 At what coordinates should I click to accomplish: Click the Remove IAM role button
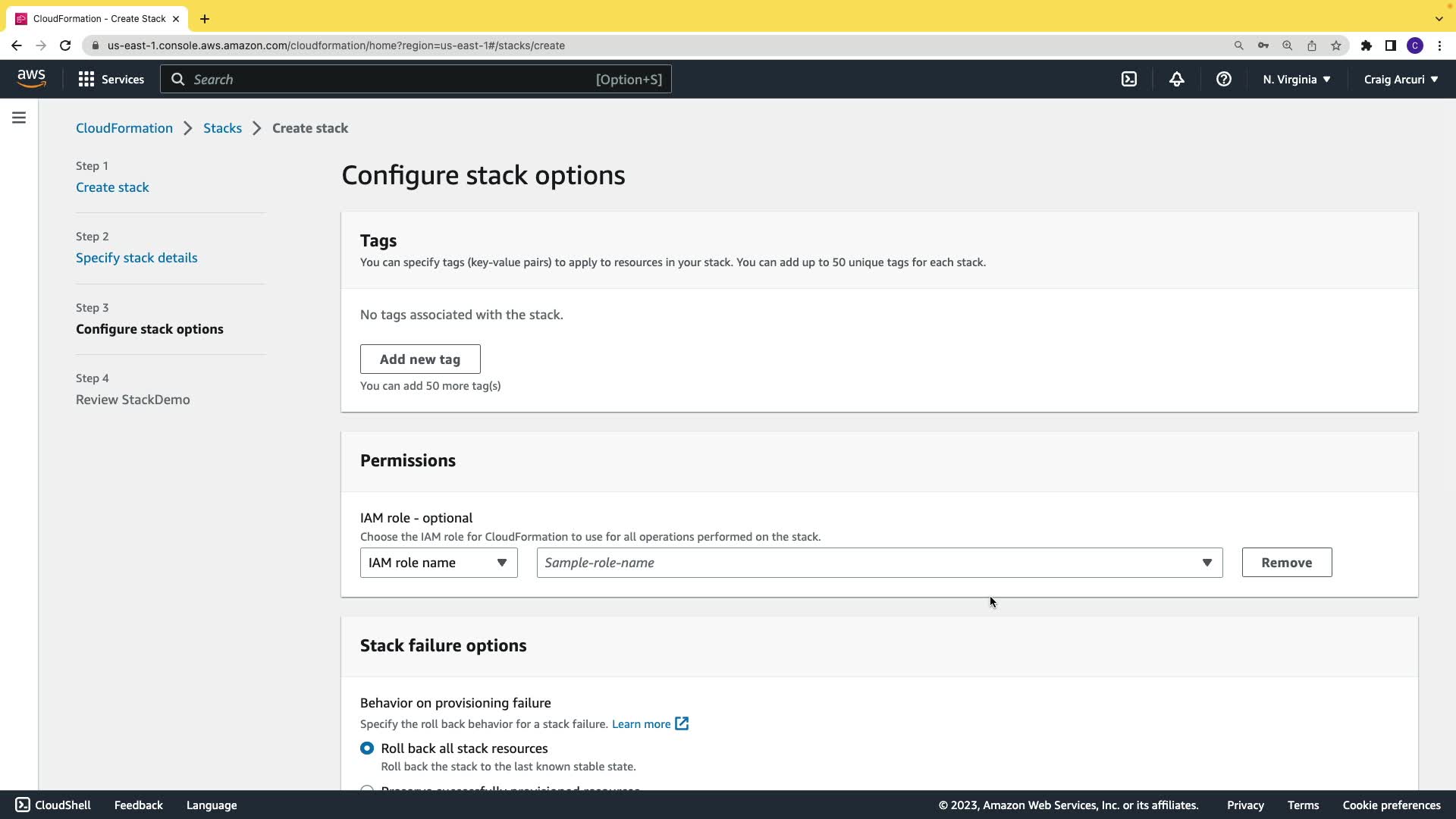coord(1286,563)
